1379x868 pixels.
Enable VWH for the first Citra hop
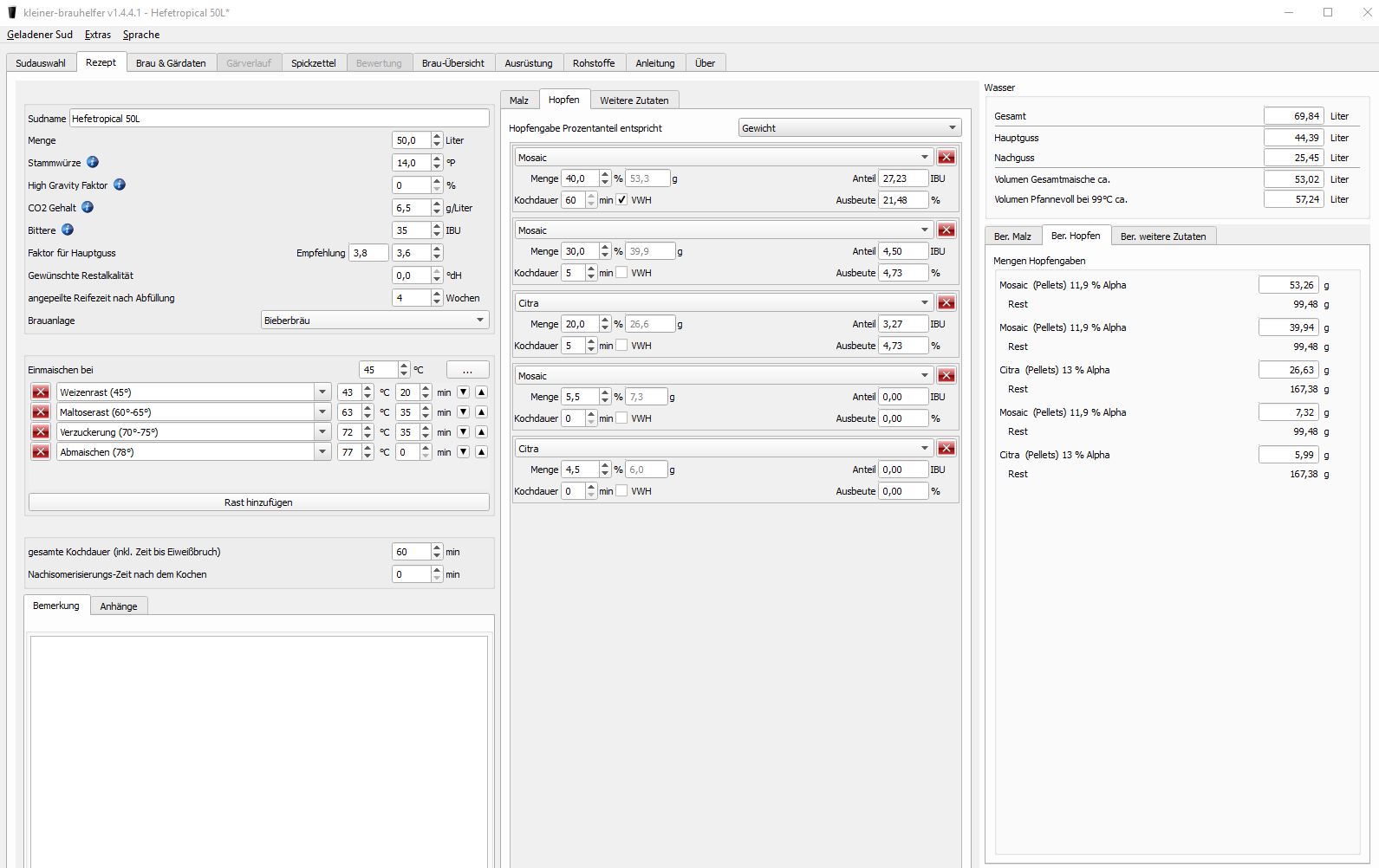coord(621,346)
